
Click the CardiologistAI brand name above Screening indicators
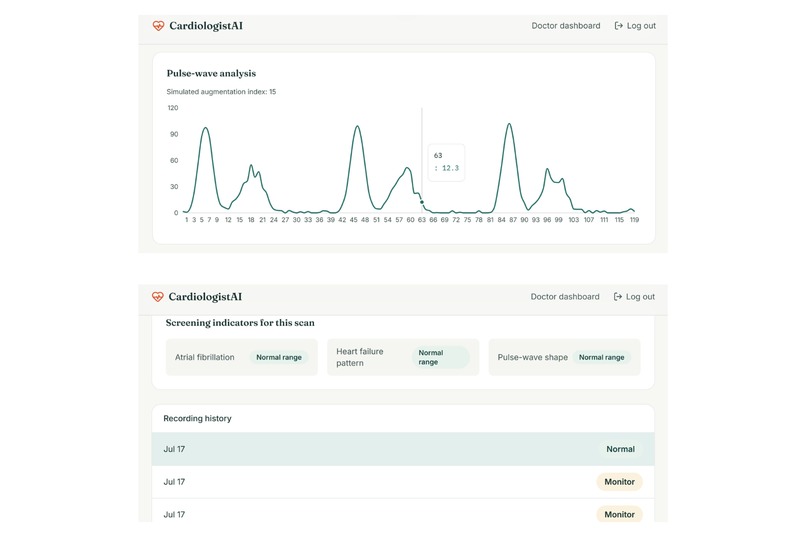[x=205, y=297]
